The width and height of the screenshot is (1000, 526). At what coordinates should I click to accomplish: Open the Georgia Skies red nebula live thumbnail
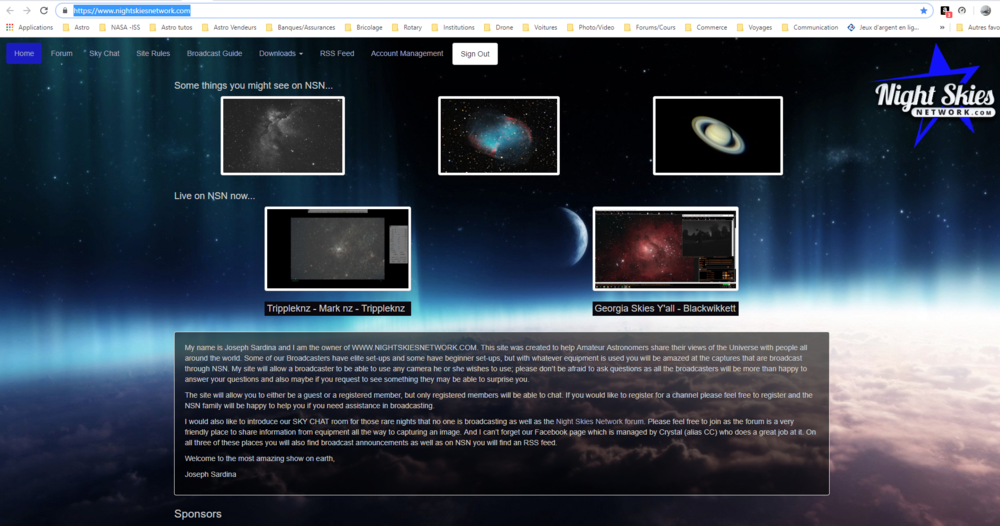pyautogui.click(x=665, y=249)
